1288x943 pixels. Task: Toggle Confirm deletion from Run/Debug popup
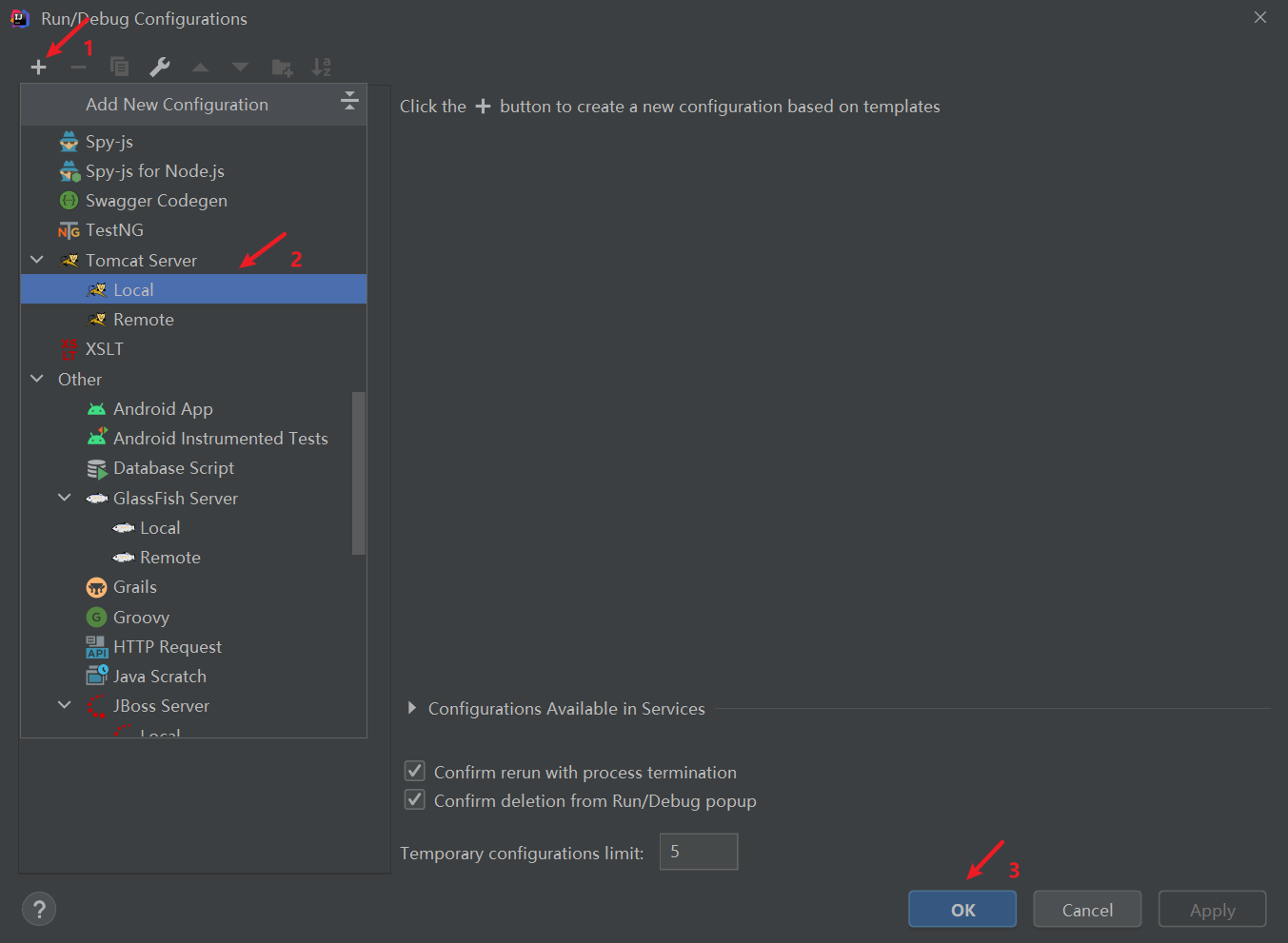point(415,799)
